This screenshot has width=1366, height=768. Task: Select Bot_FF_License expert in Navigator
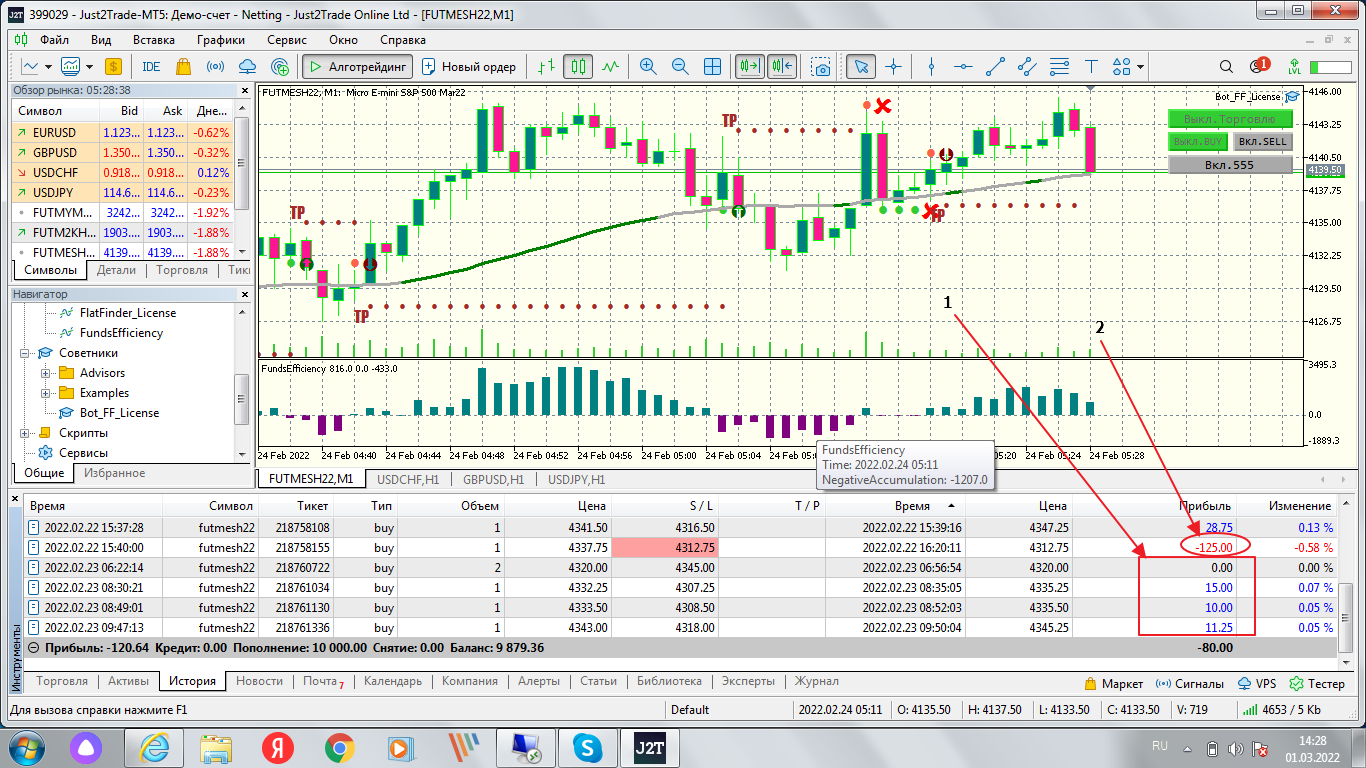coord(118,413)
